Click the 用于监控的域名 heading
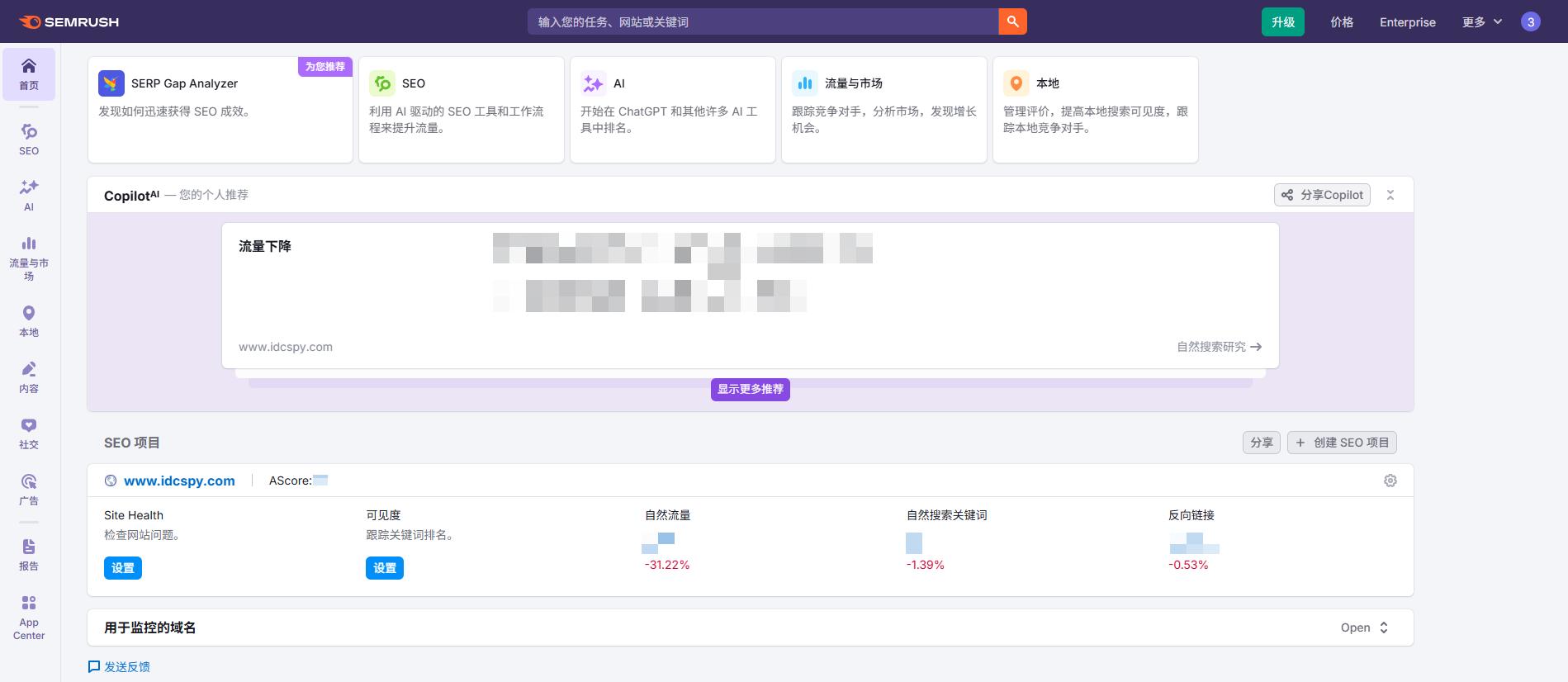 [x=150, y=628]
